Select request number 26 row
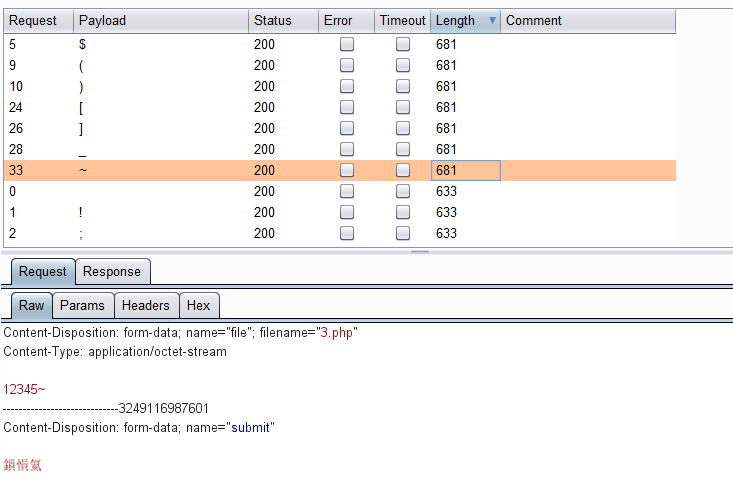The height and width of the screenshot is (477, 733). [x=340, y=129]
